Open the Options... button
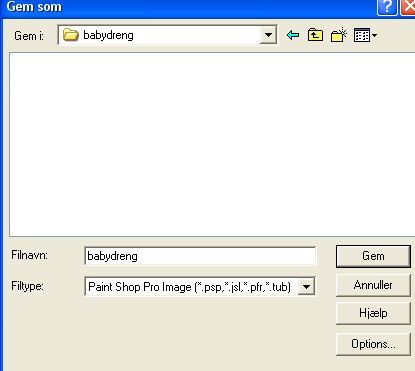 pos(373,344)
